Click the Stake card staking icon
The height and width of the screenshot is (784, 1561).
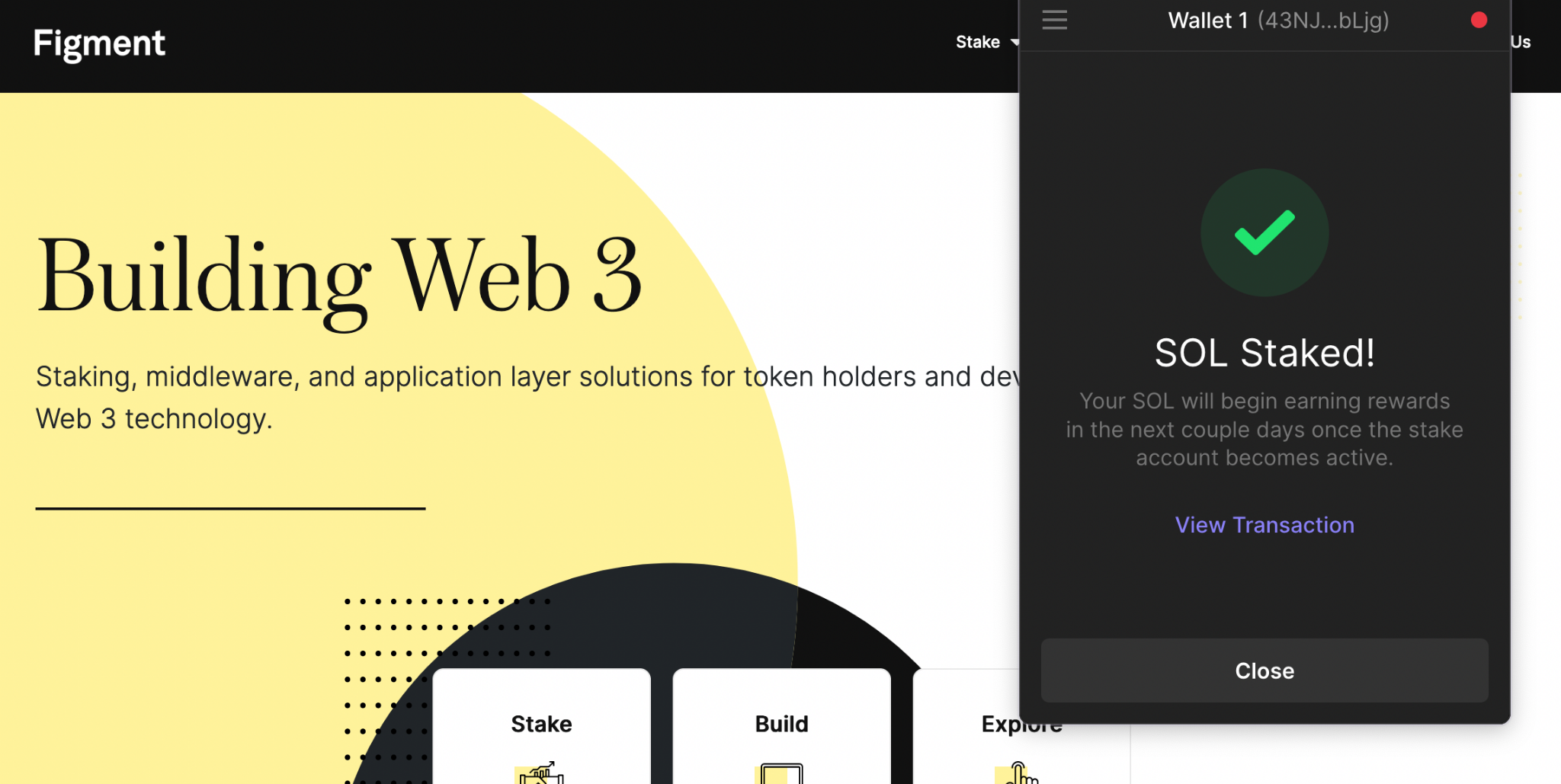(540, 773)
